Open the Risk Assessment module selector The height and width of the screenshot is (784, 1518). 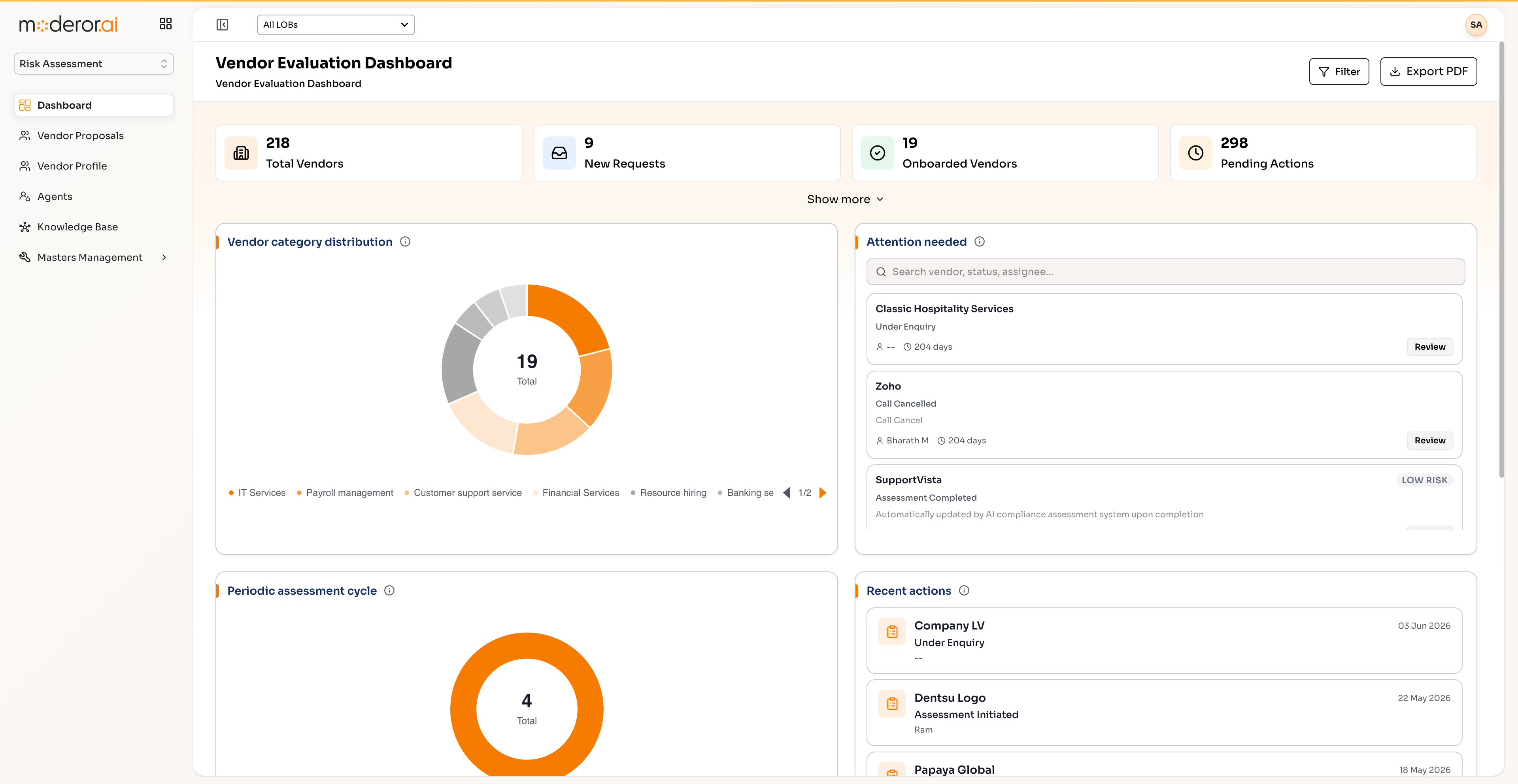94,64
